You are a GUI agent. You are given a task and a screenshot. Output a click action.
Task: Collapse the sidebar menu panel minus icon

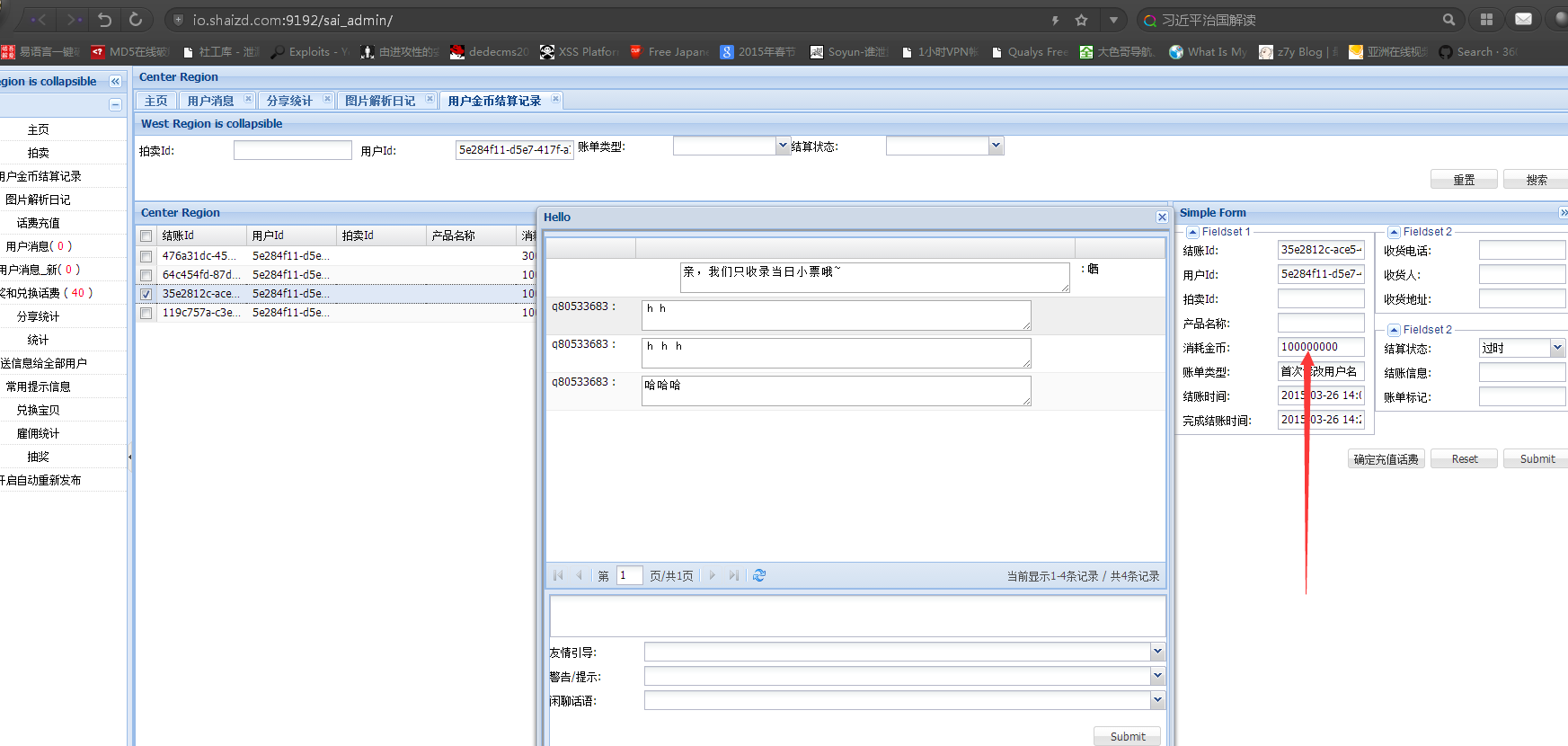[115, 105]
